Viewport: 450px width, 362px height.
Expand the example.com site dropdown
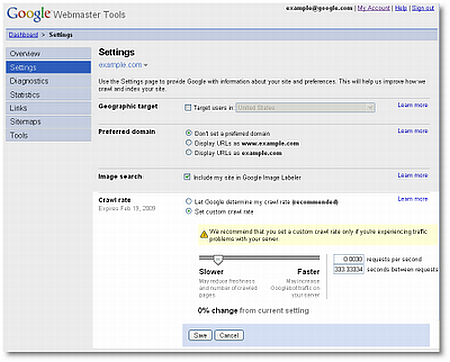click(123, 65)
